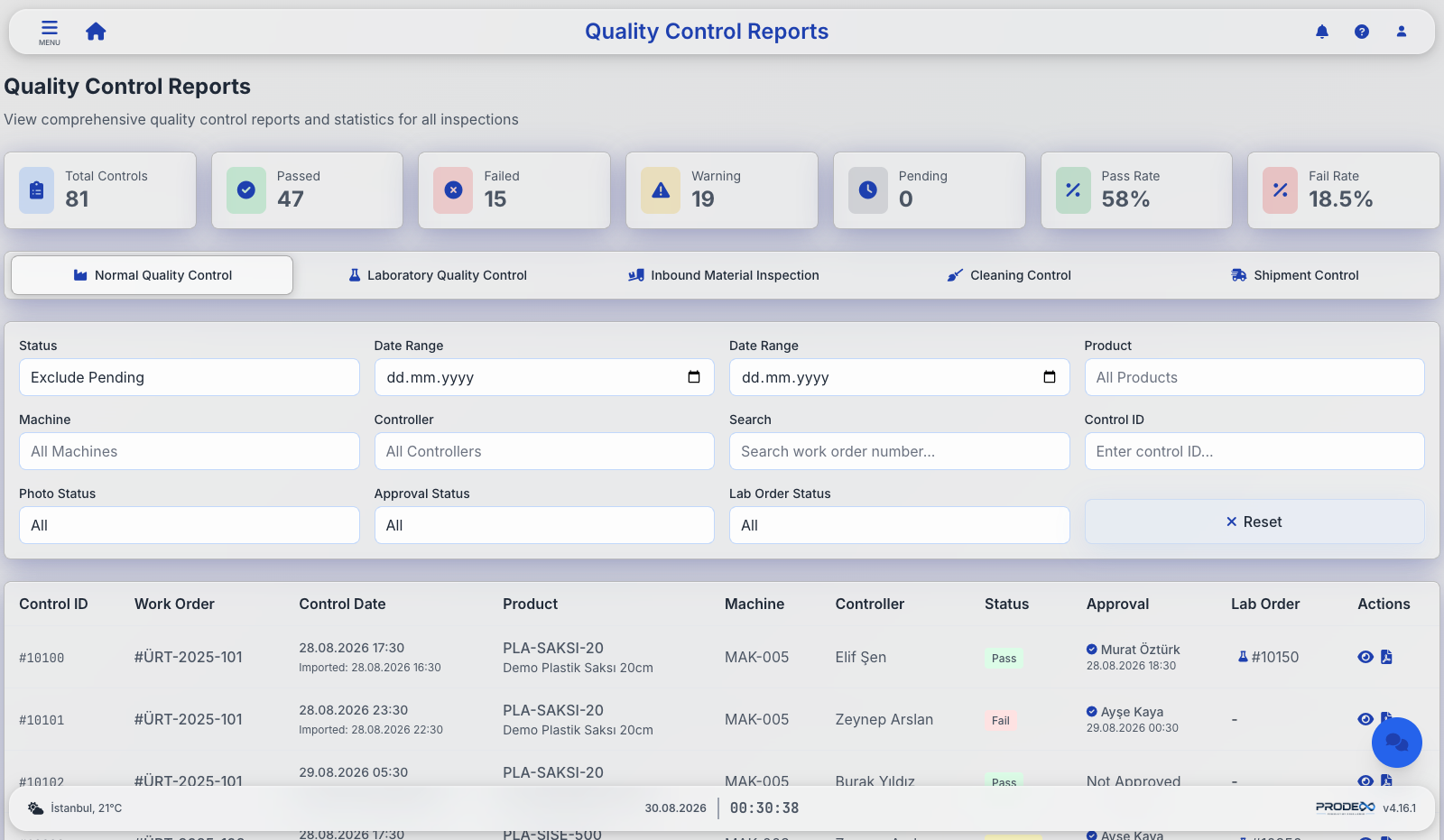Reset all filters
1444x840 pixels.
[1254, 522]
